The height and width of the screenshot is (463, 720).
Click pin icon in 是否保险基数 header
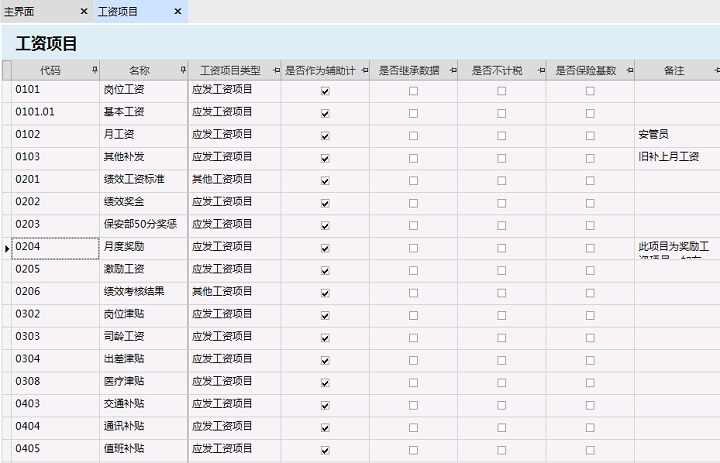click(630, 70)
